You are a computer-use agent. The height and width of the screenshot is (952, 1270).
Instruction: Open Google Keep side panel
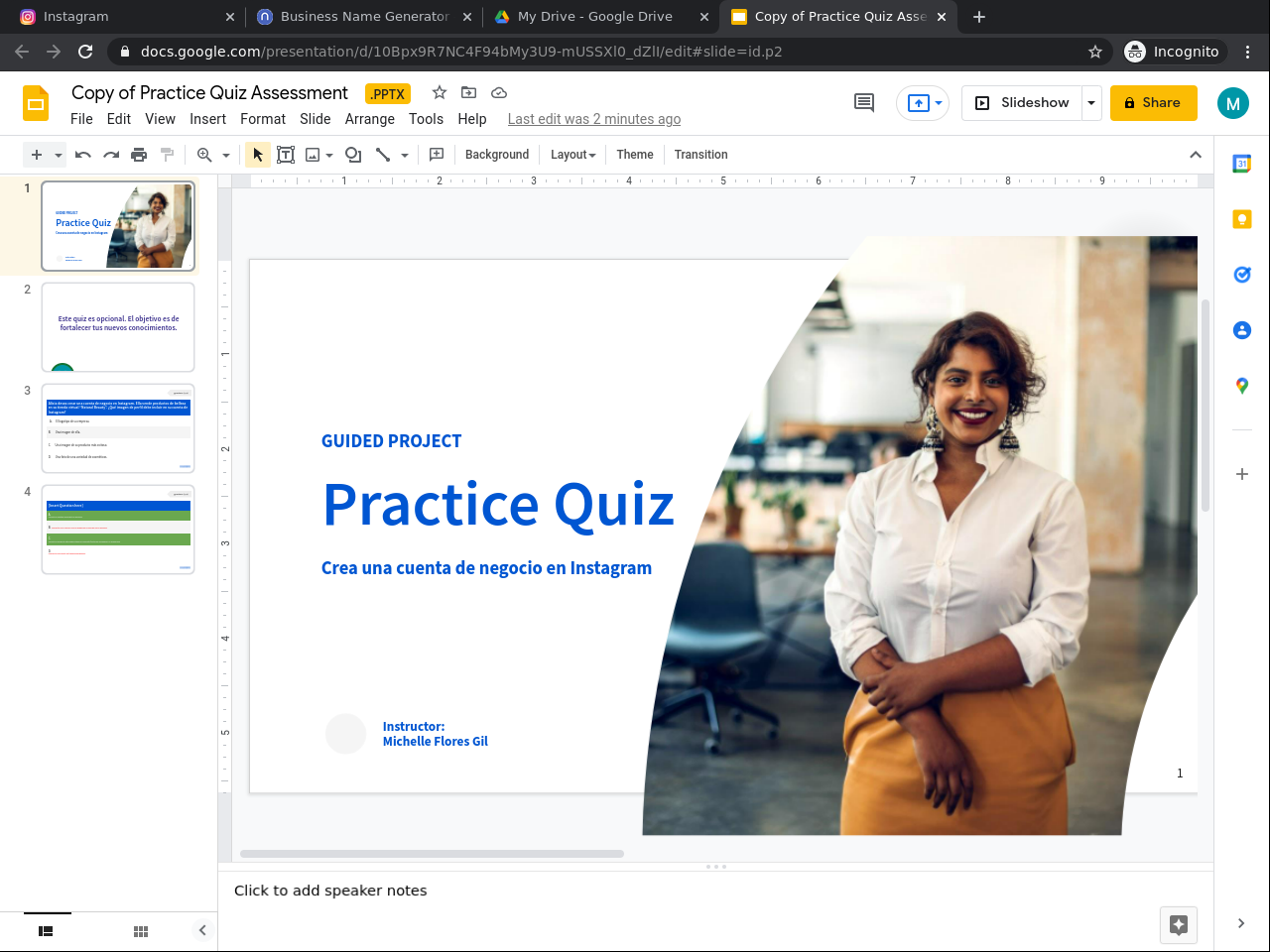(1242, 219)
